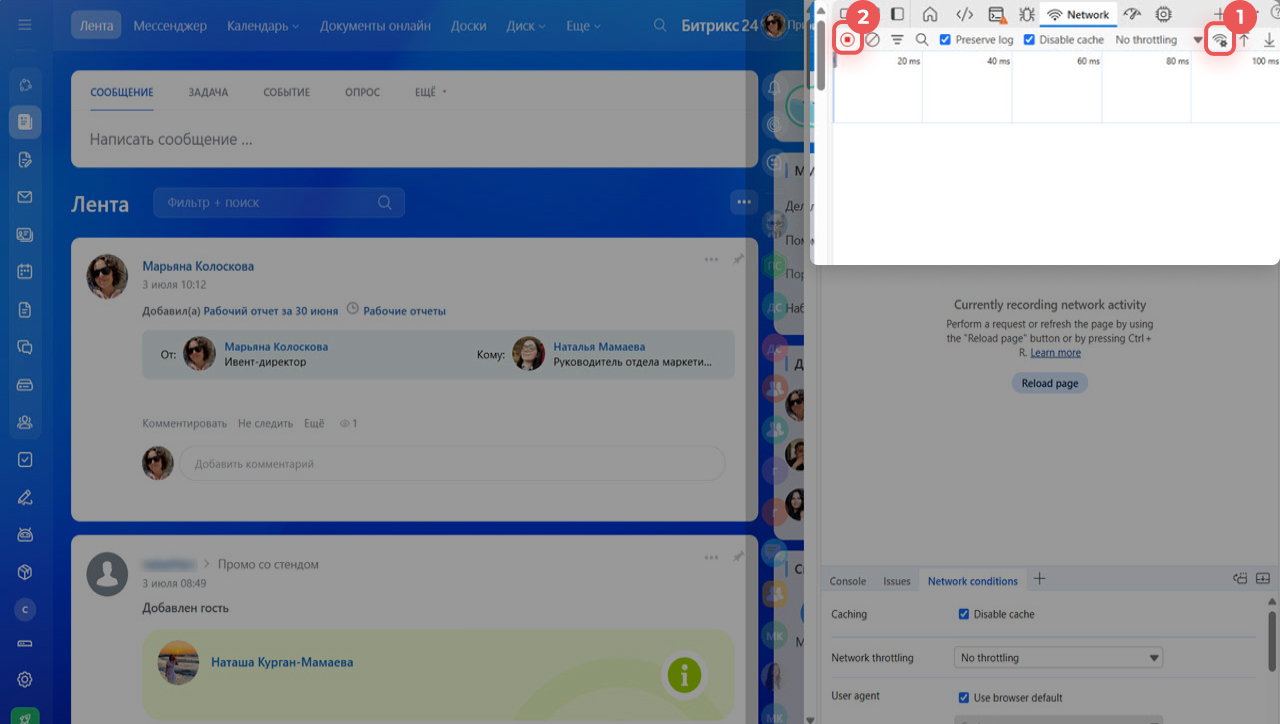Open the Performance gauge icon

pos(1132,14)
